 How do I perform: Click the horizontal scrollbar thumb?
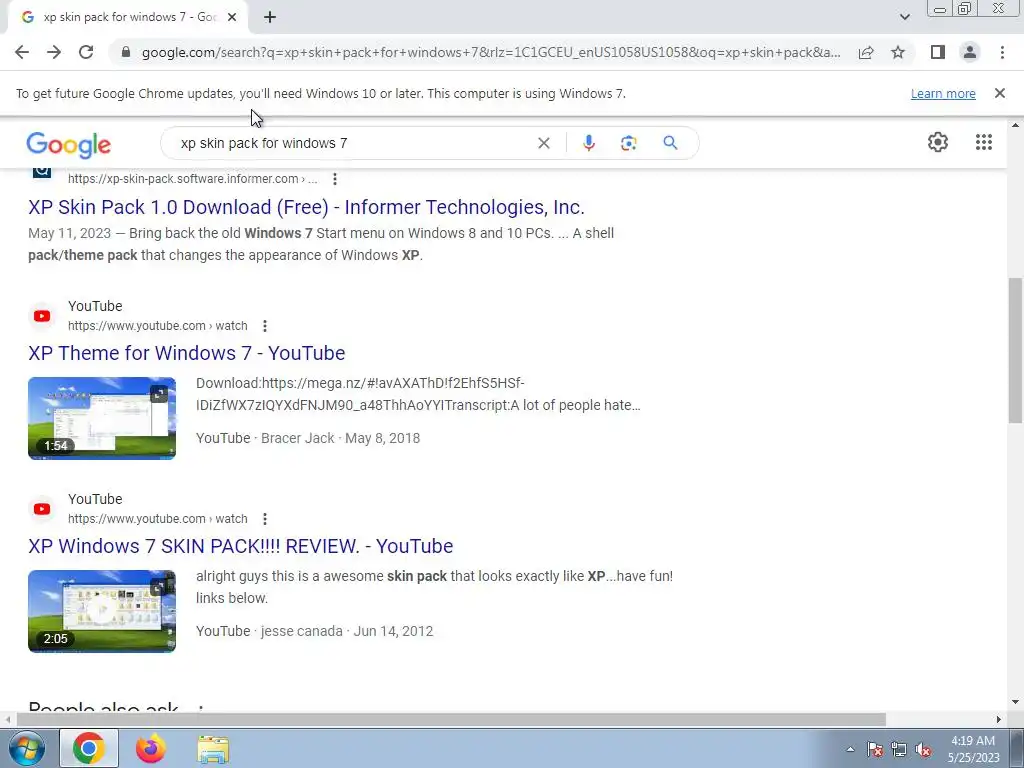(451, 719)
